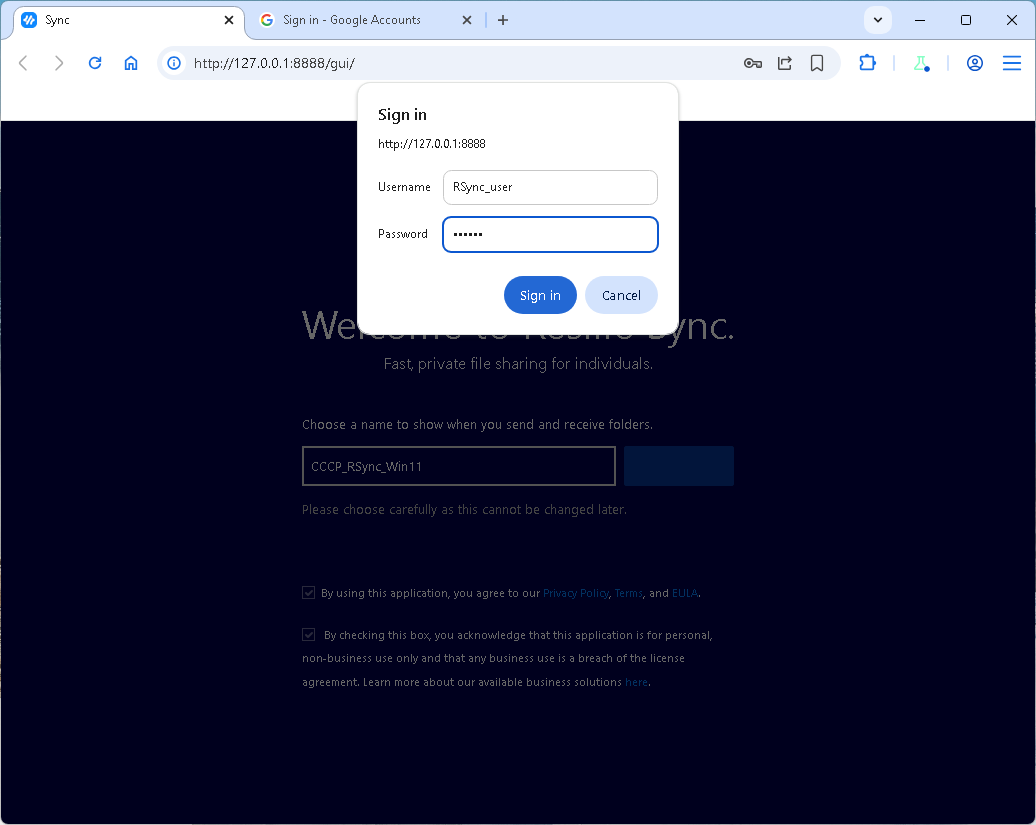Screen dimensions: 1036x825
Task: Open the extensions puzzle icon
Action: click(x=868, y=63)
